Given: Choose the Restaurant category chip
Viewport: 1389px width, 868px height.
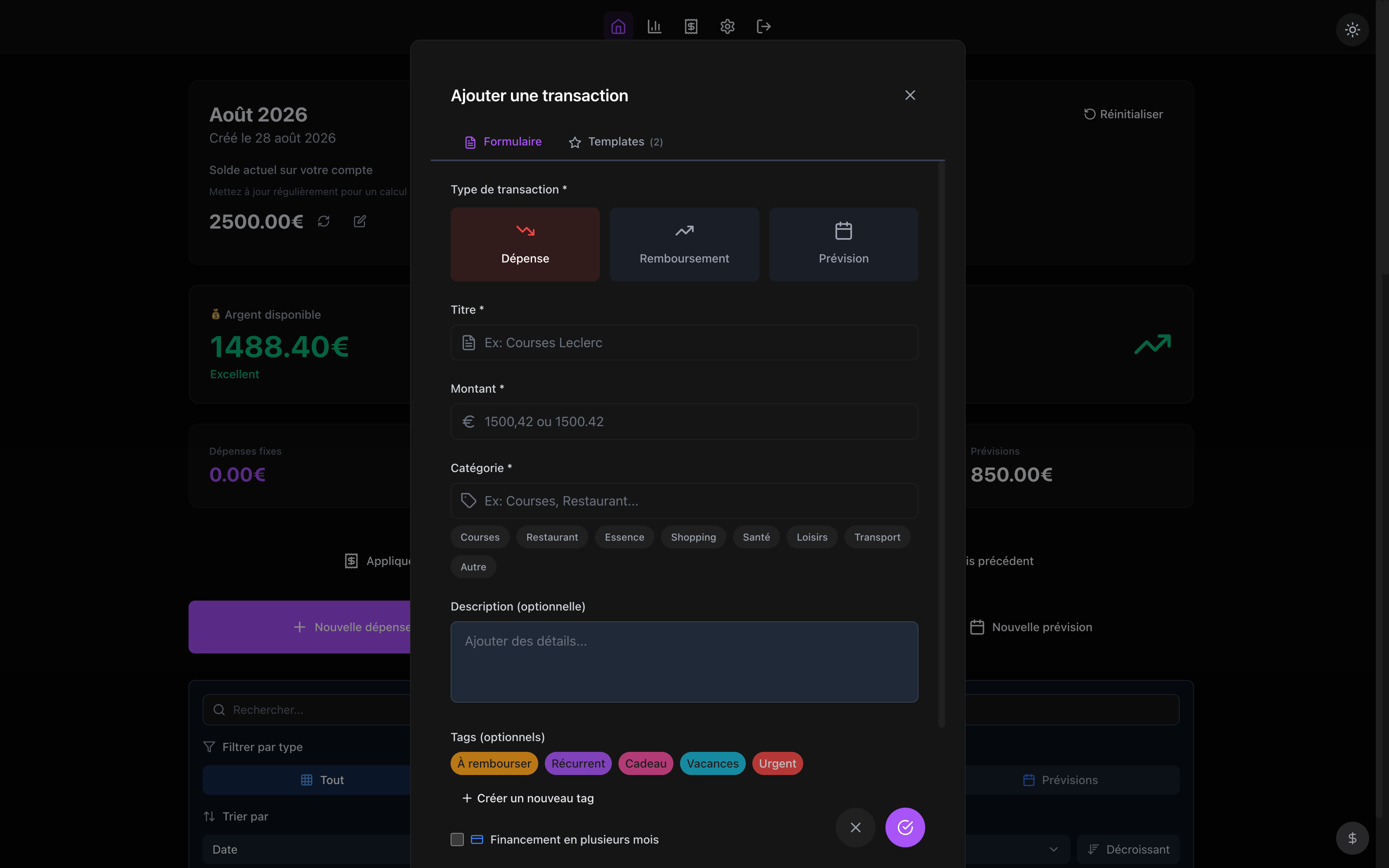Looking at the screenshot, I should [552, 537].
